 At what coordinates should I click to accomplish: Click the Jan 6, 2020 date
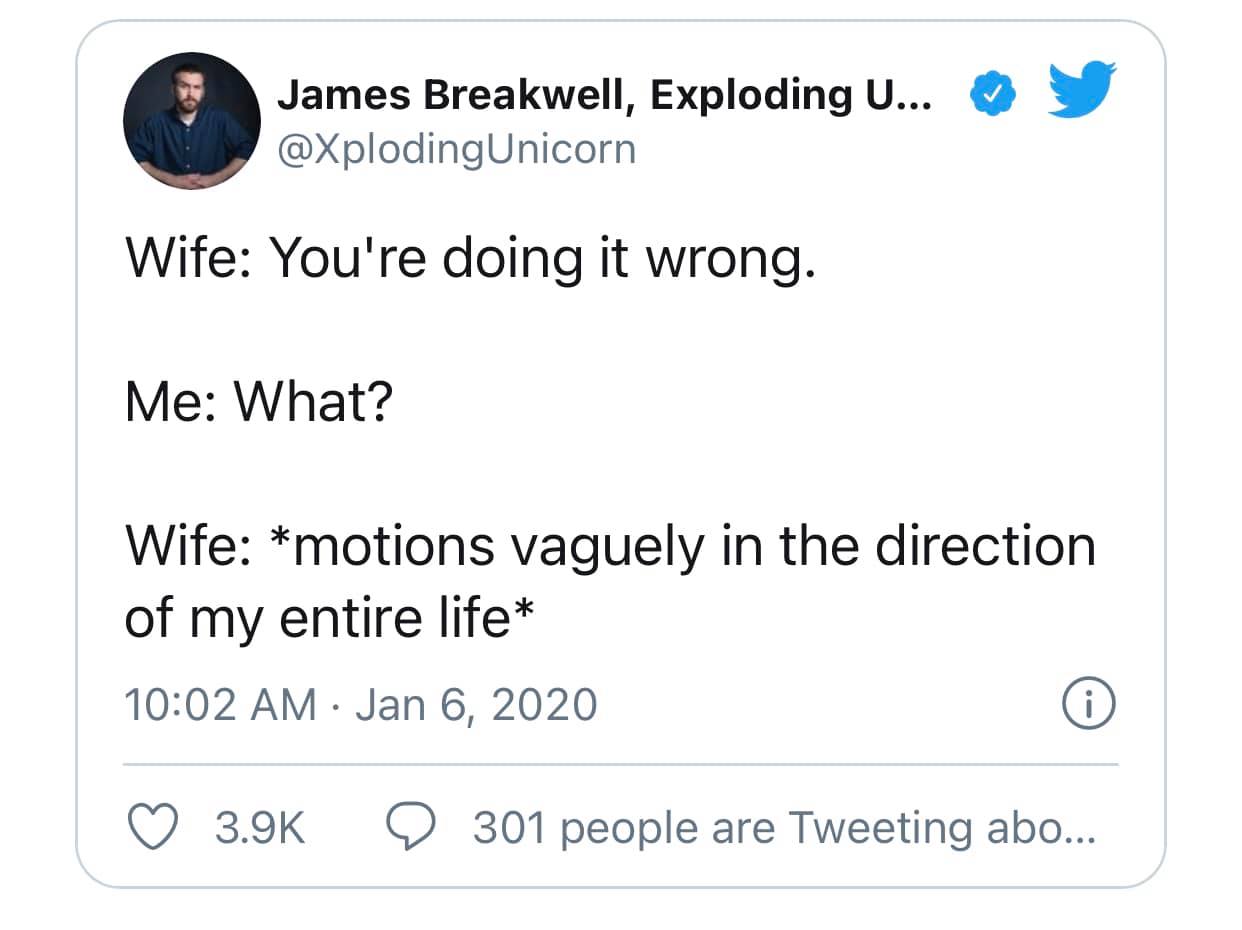tap(476, 704)
